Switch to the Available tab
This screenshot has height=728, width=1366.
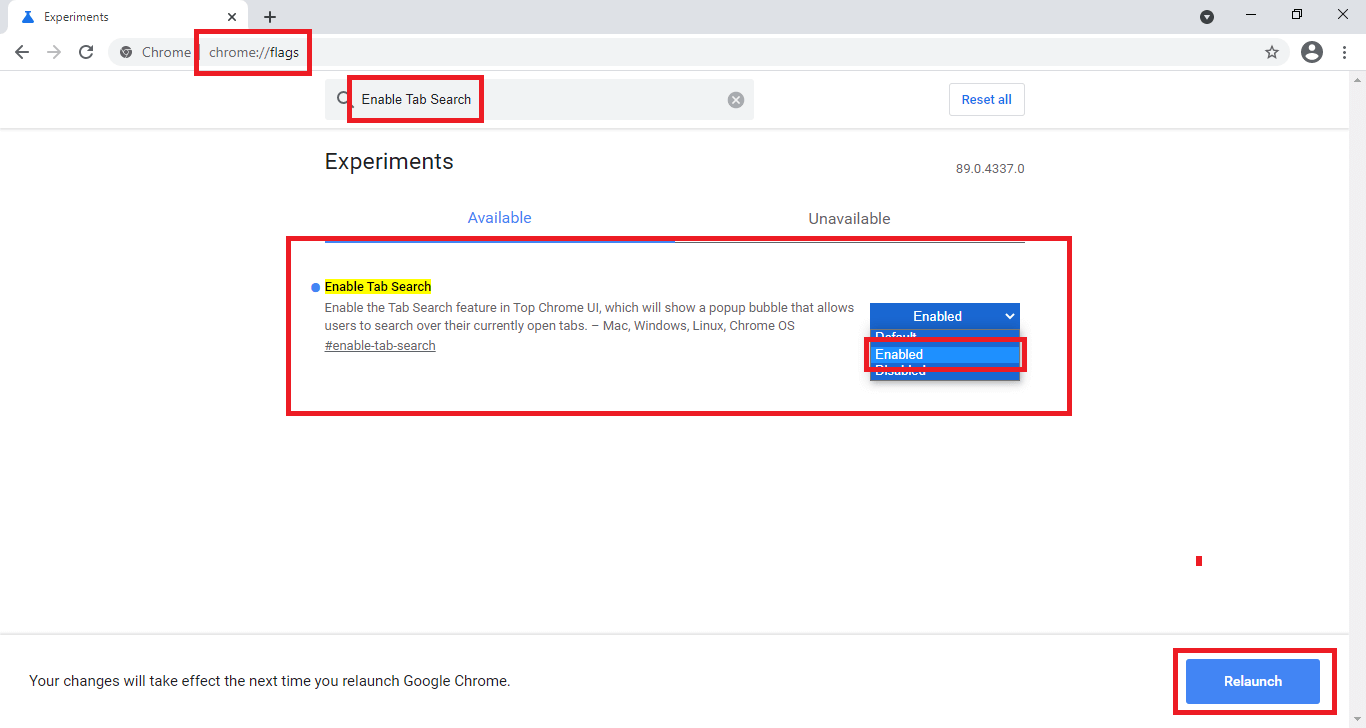pos(500,218)
